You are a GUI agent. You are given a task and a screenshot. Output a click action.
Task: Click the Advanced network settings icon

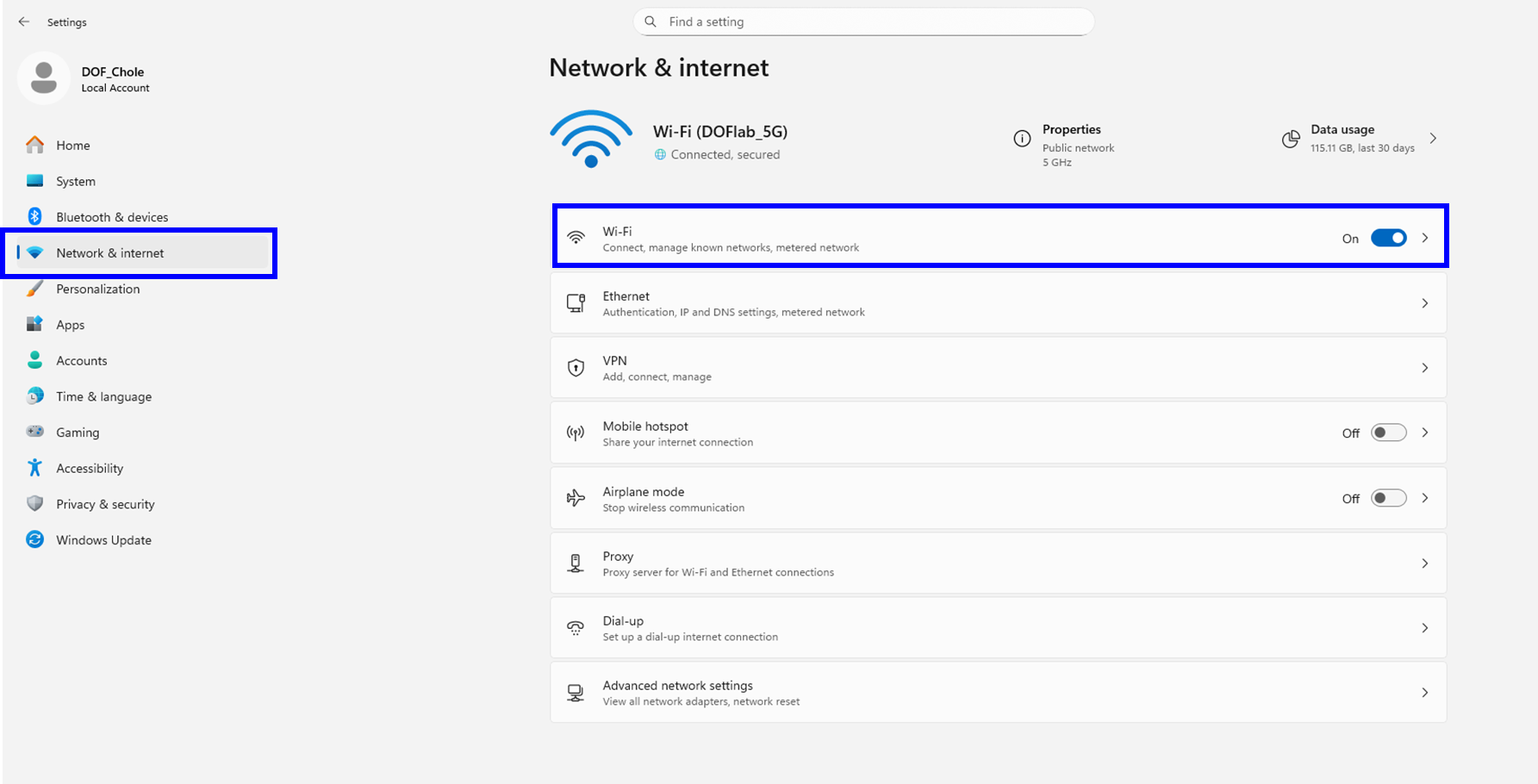coord(576,693)
